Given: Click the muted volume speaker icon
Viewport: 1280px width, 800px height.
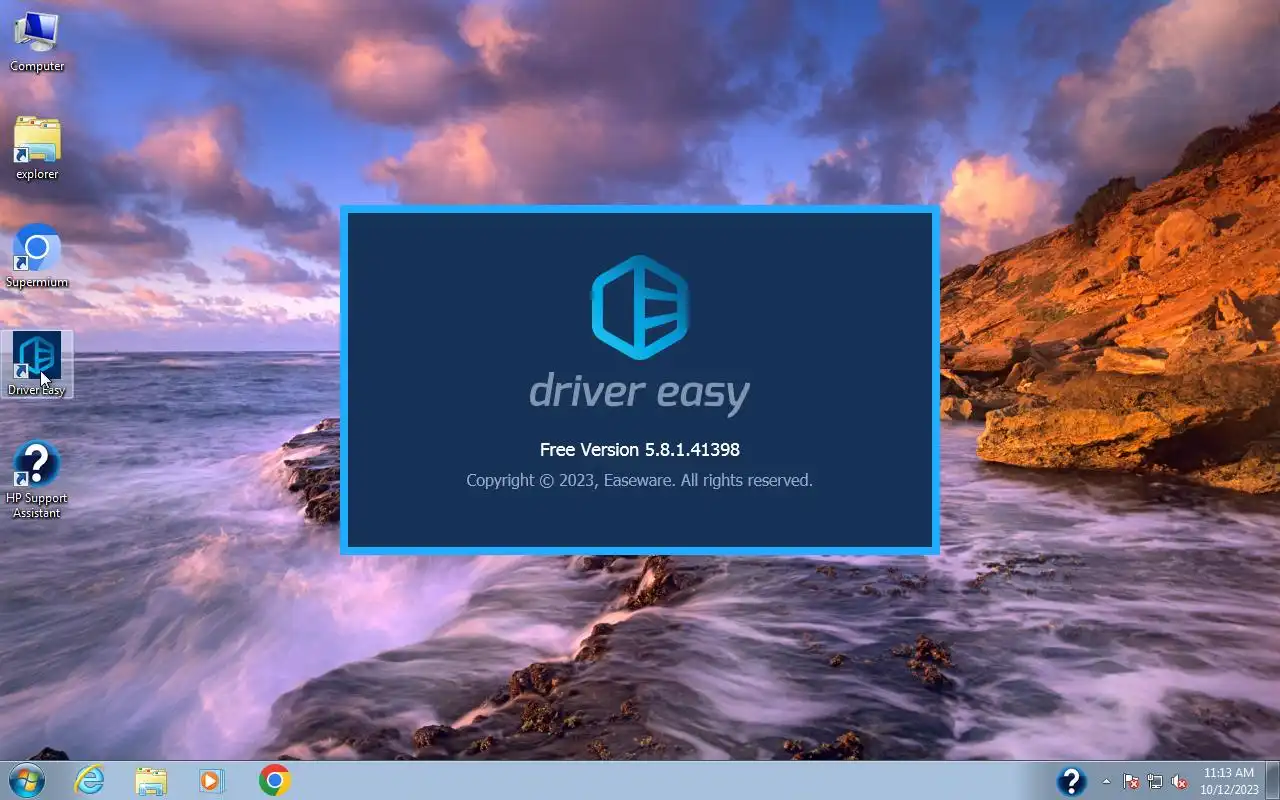Looking at the screenshot, I should [x=1179, y=781].
